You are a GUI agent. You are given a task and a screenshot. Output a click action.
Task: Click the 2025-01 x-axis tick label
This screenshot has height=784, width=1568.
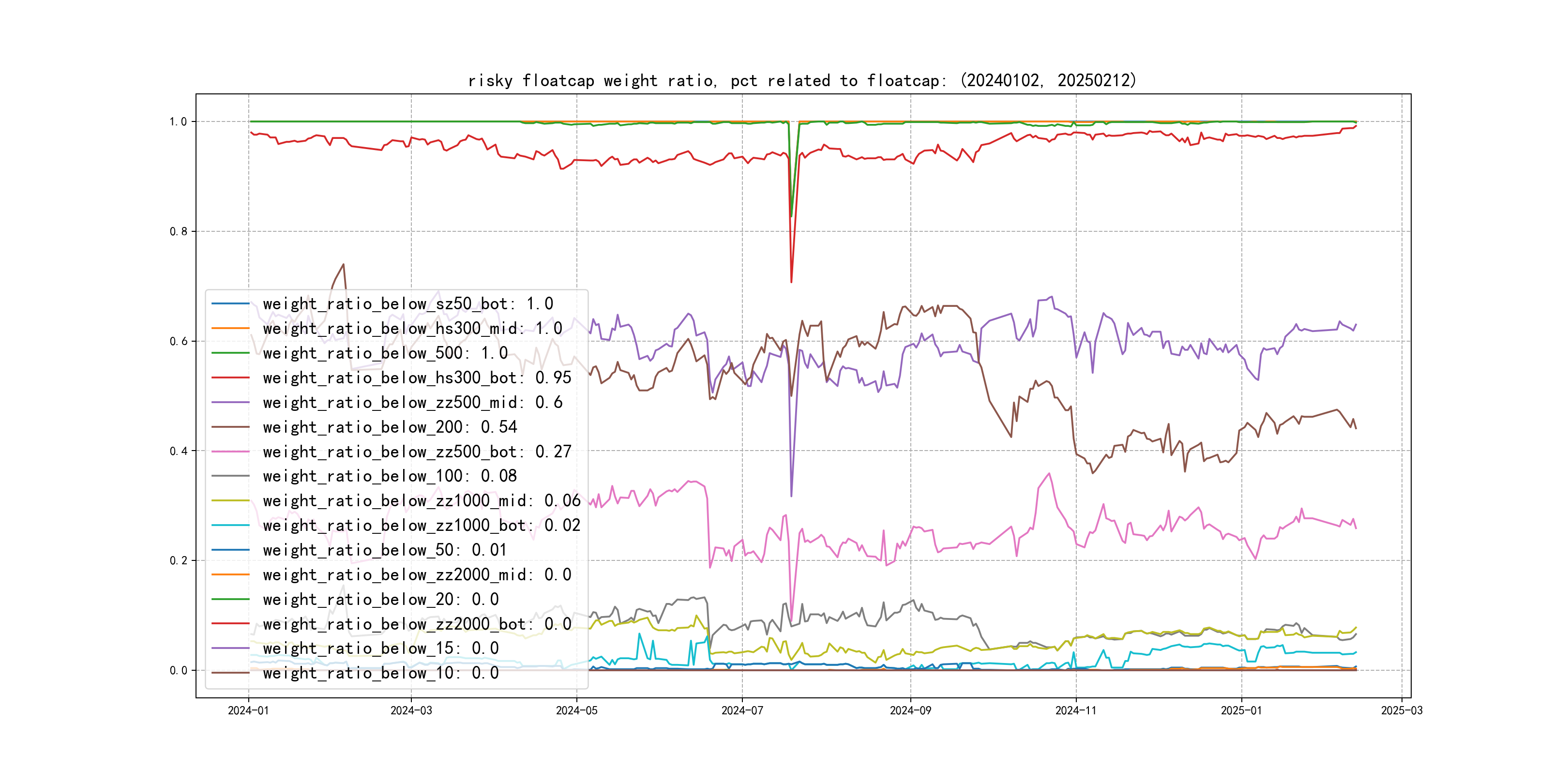(x=1241, y=711)
